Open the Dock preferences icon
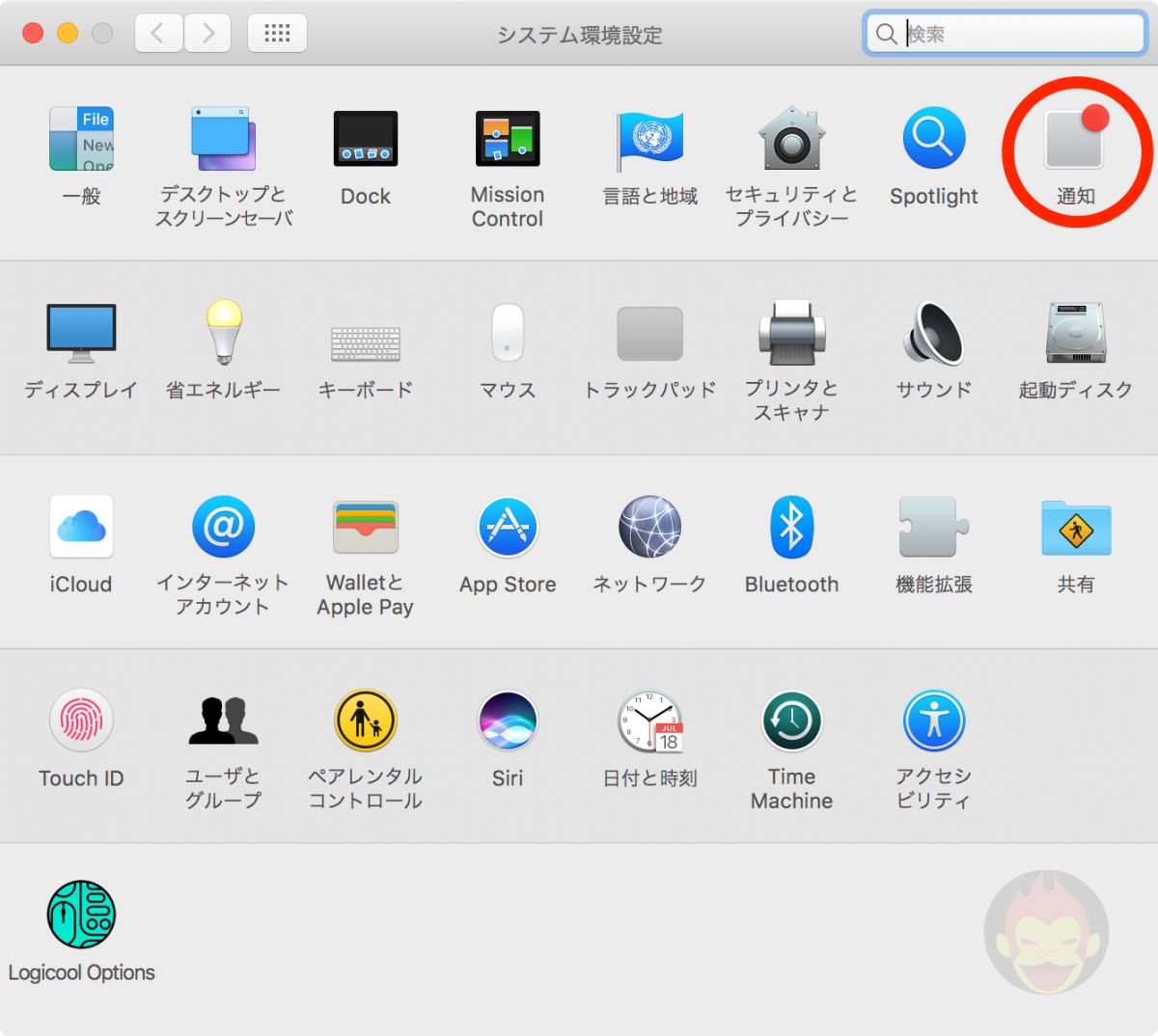The image size is (1158, 1036). coord(366,141)
